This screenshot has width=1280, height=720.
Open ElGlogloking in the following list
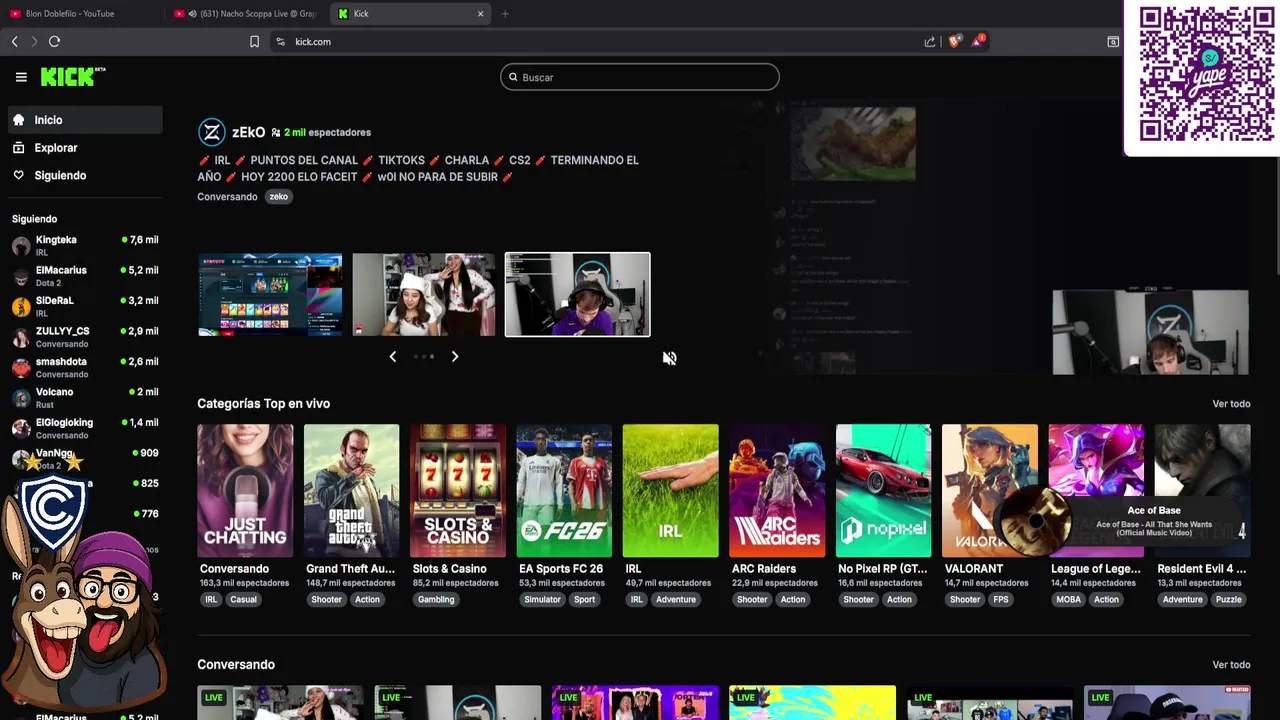pyautogui.click(x=85, y=429)
